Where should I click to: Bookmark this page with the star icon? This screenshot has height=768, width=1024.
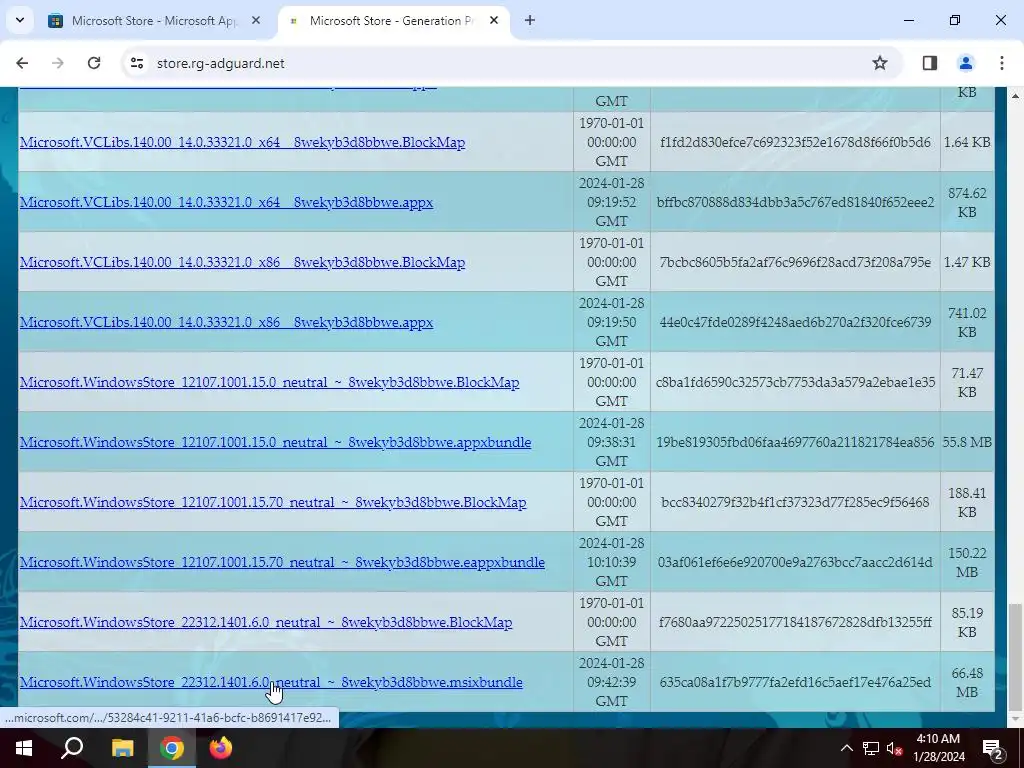point(880,63)
